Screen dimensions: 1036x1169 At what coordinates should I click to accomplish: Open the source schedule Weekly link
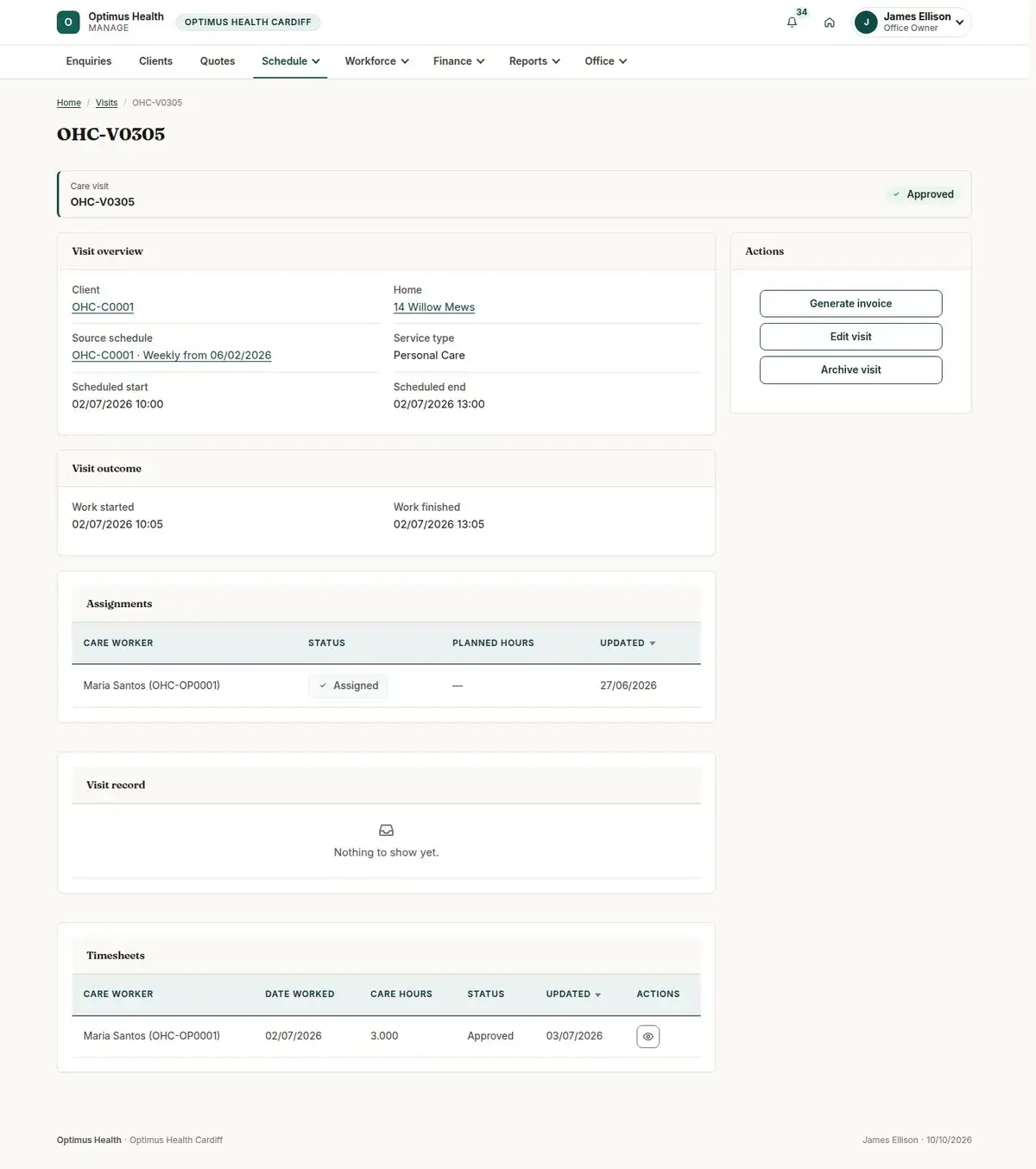tap(172, 356)
